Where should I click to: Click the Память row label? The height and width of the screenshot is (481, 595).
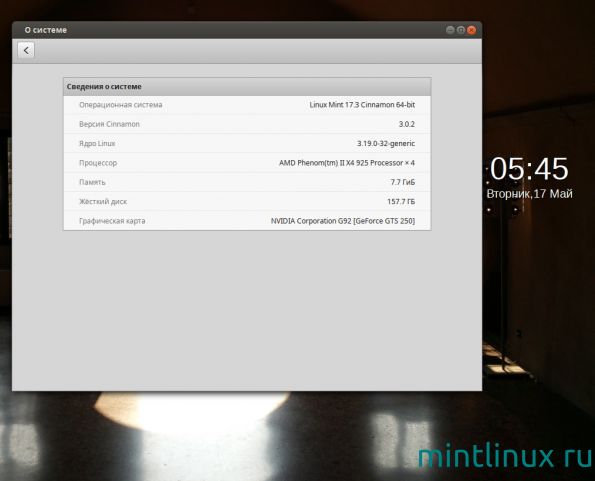coord(92,182)
